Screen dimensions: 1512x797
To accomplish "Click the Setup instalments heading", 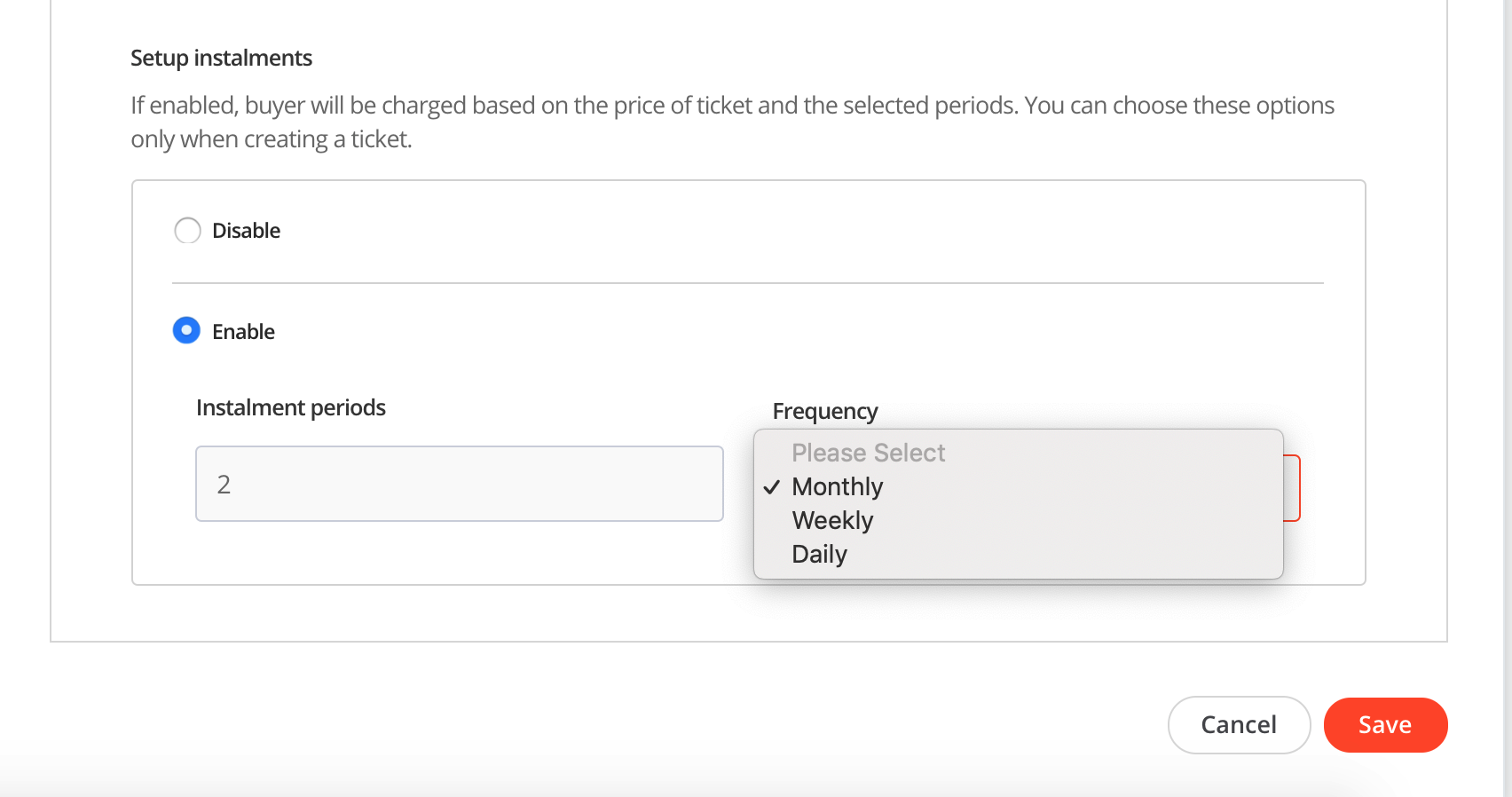I will click(x=221, y=58).
